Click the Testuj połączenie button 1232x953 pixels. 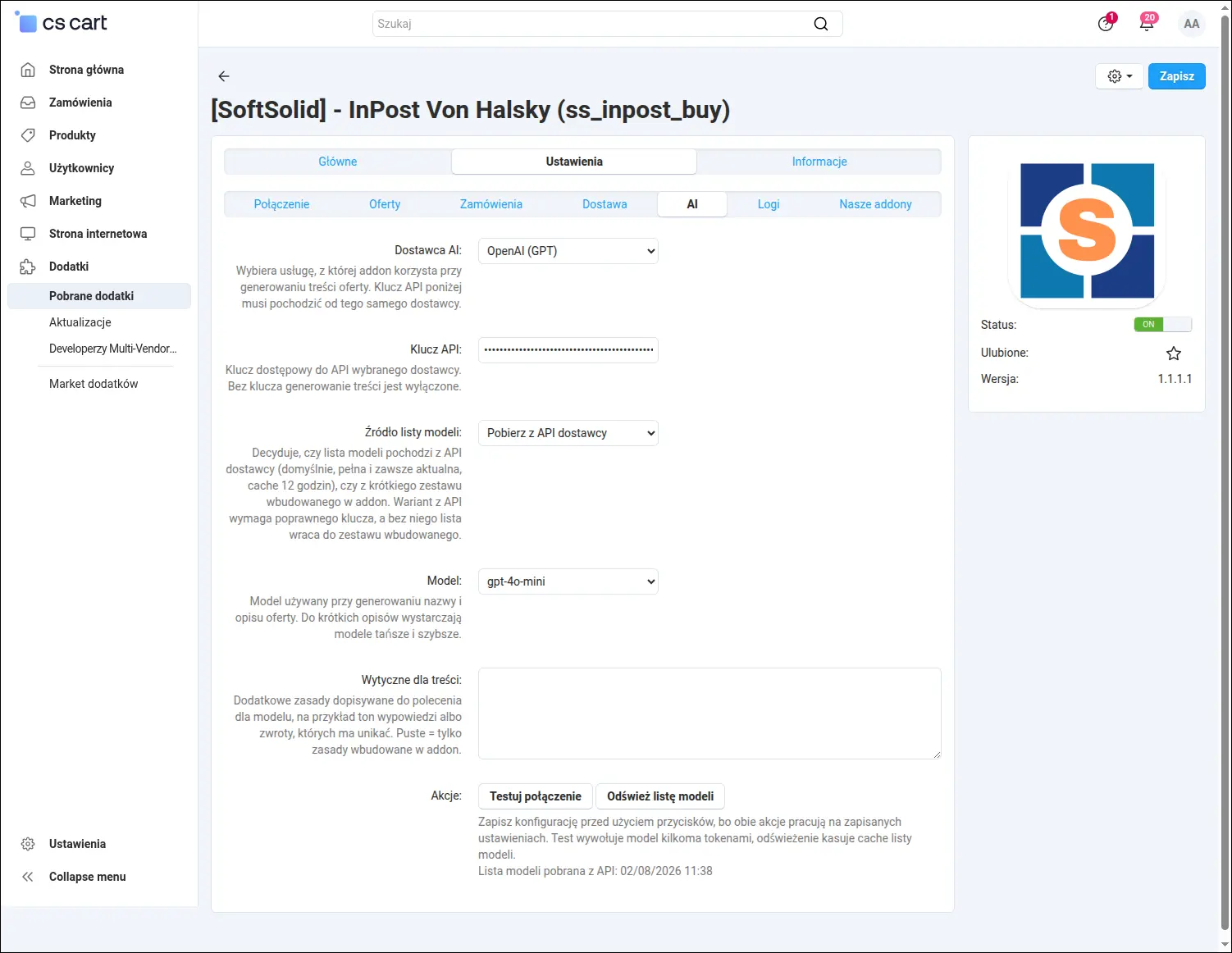(536, 796)
